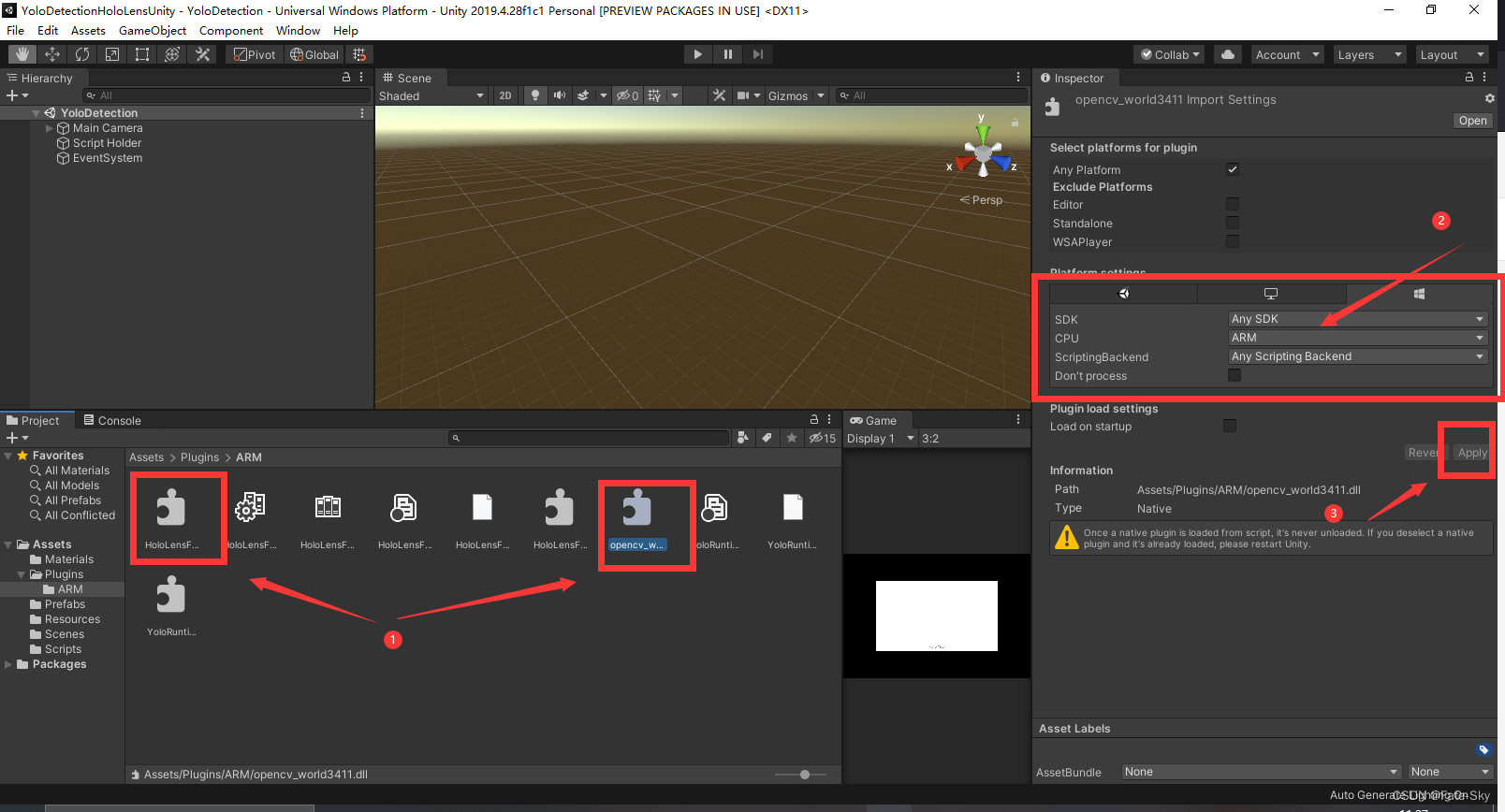Toggle scene audio speaker icon
The height and width of the screenshot is (812, 1505).
click(x=560, y=95)
